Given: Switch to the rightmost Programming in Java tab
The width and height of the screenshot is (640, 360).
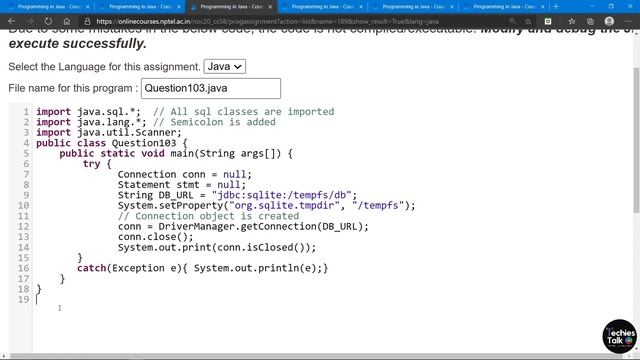Looking at the screenshot, I should [x=504, y=7].
